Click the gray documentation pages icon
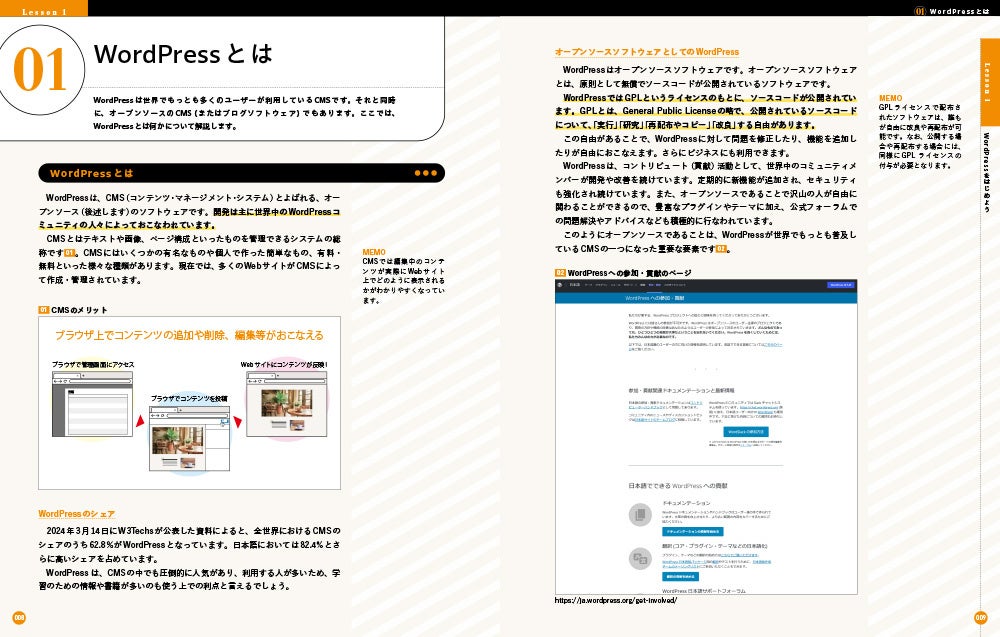The image size is (1000, 637). 640,515
